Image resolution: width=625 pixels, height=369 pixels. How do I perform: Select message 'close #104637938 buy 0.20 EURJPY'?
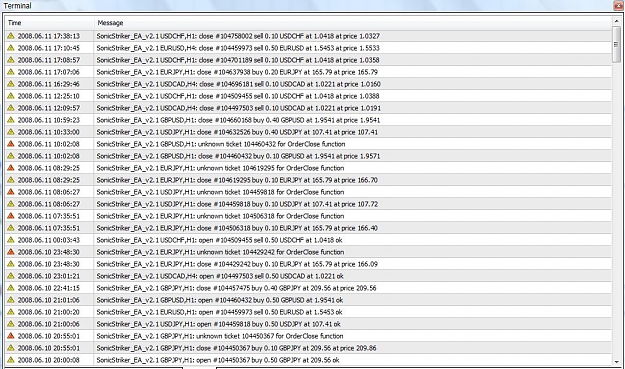pos(237,72)
